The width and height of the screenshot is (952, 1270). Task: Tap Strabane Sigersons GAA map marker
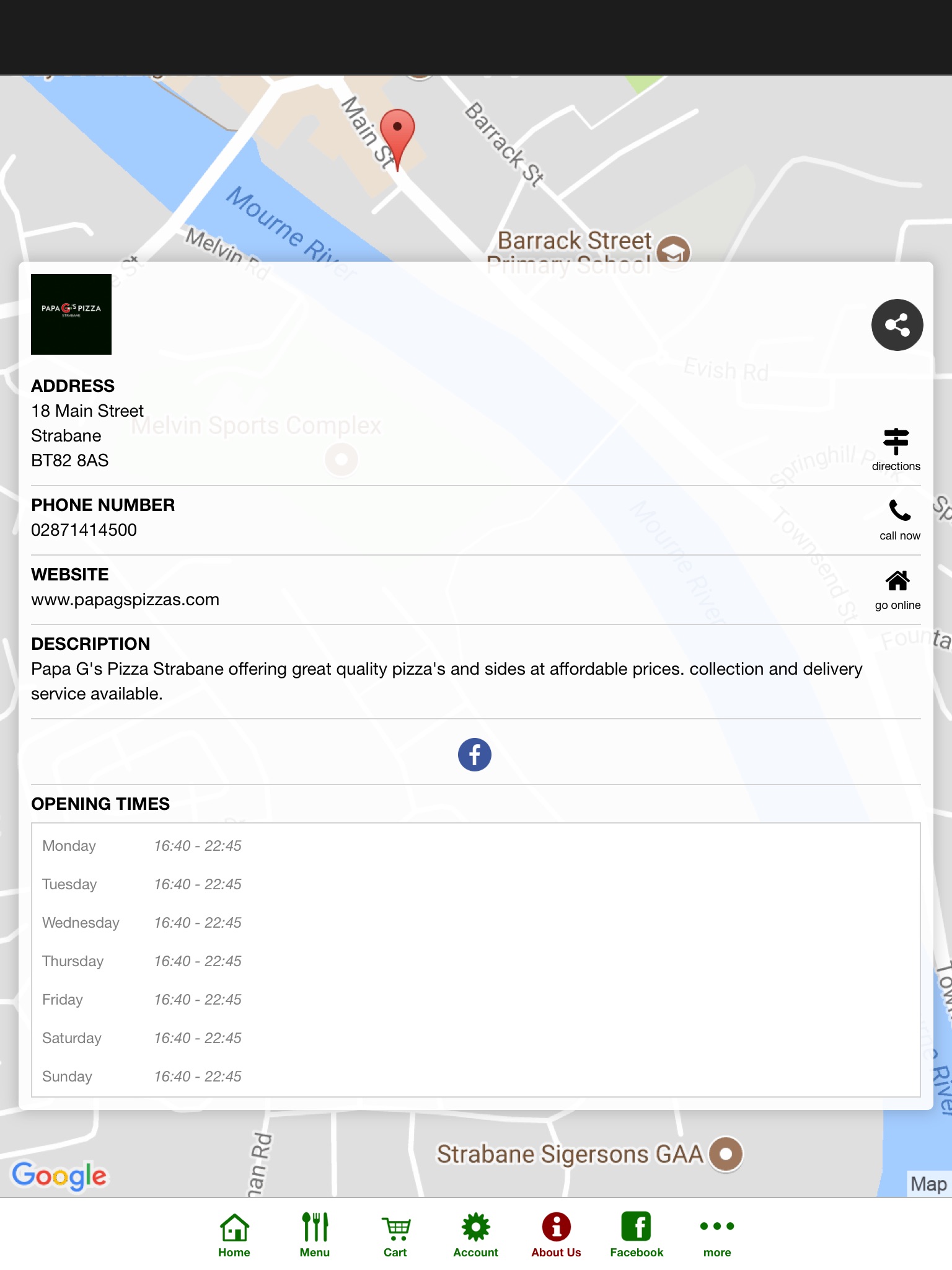pos(726,1154)
